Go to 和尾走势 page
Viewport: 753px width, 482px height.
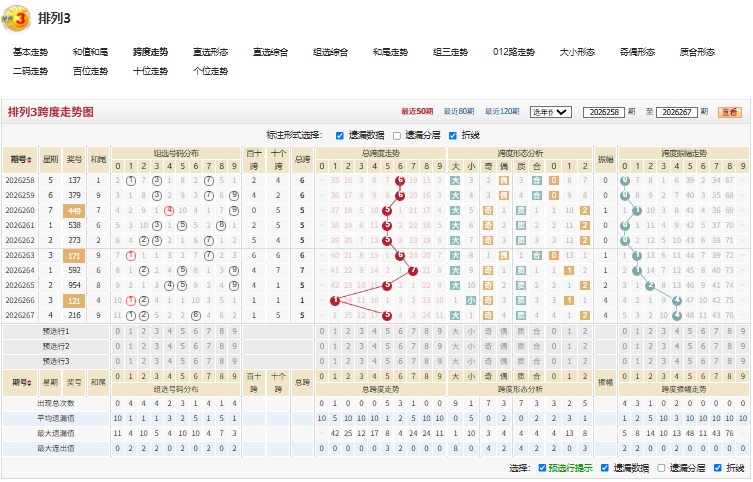click(390, 52)
